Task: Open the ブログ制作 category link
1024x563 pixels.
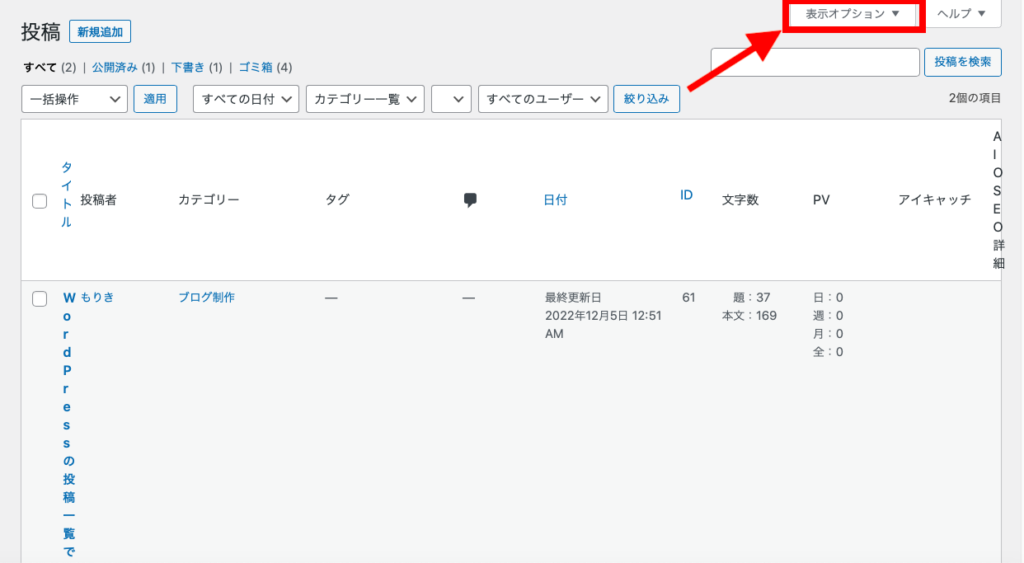Action: (x=206, y=297)
